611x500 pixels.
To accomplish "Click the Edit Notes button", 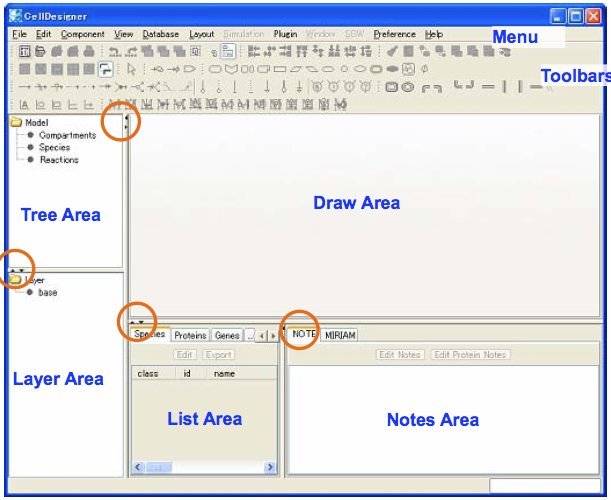I will [400, 355].
